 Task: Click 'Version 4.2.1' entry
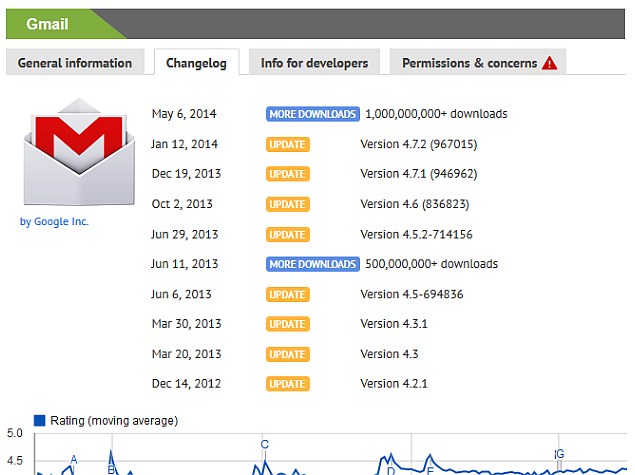(x=394, y=383)
